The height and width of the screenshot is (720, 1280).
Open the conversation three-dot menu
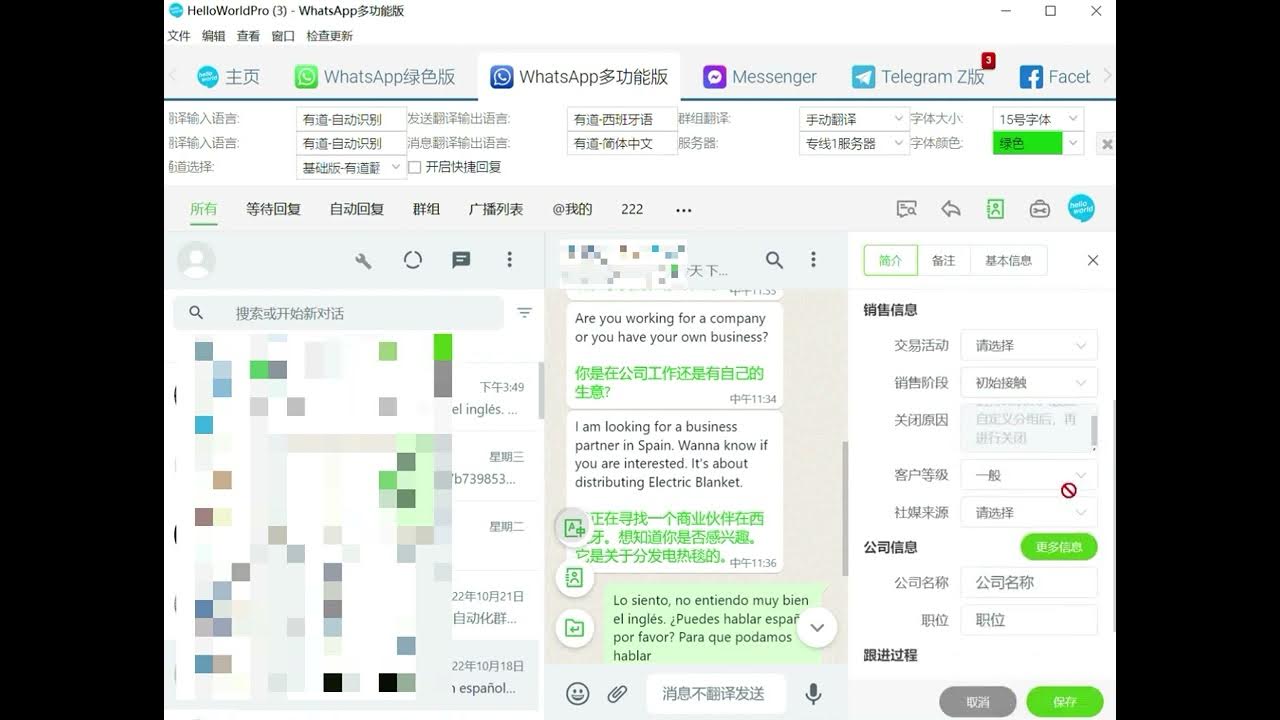coord(813,260)
